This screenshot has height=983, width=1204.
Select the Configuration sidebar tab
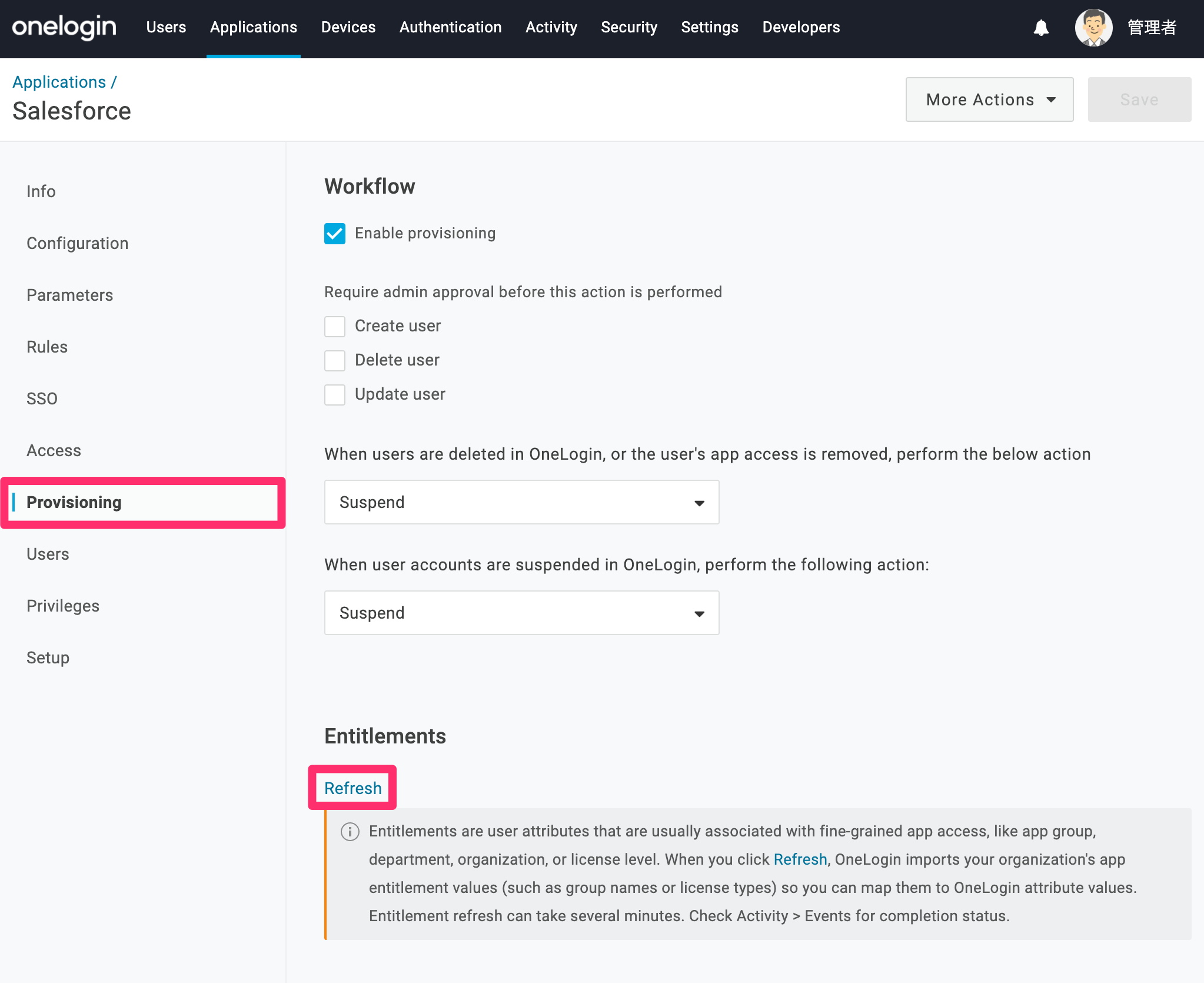click(x=77, y=243)
